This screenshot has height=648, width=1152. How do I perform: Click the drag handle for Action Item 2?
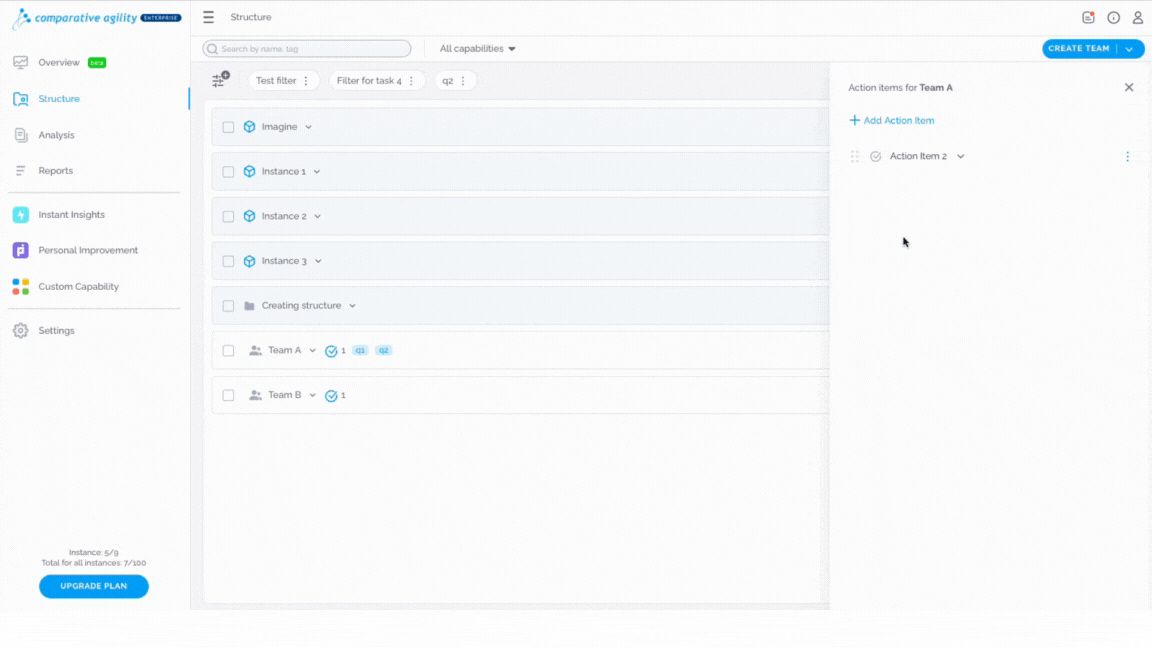click(x=854, y=156)
